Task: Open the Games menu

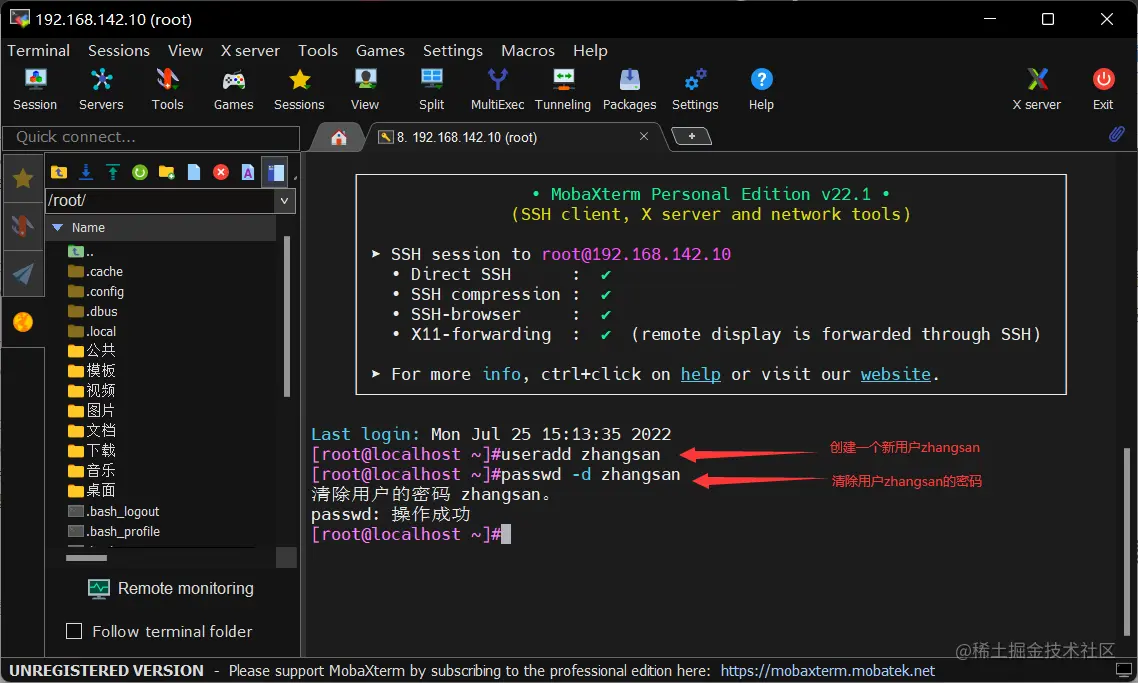Action: pyautogui.click(x=380, y=50)
